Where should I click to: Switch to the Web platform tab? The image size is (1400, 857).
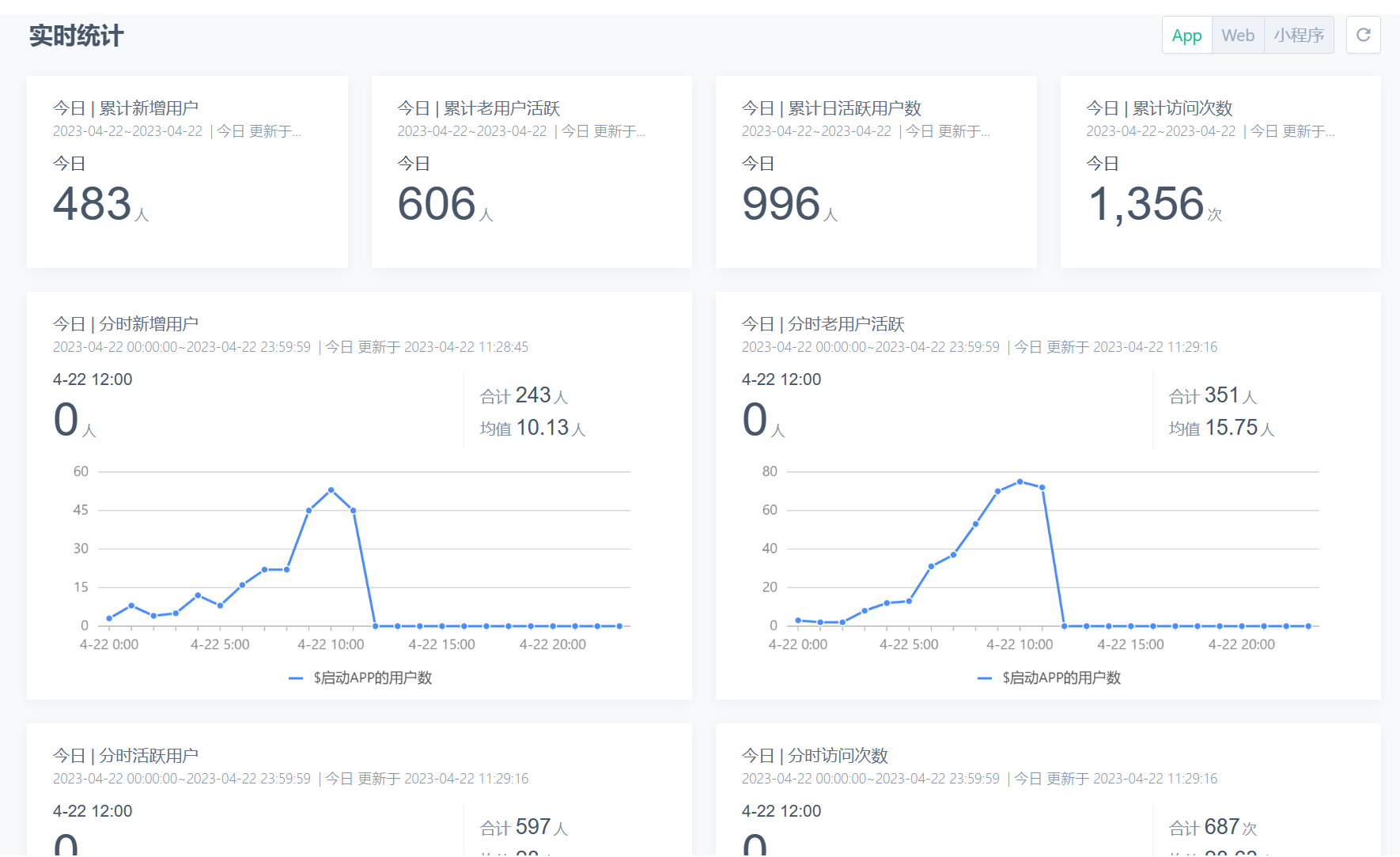coord(1238,35)
